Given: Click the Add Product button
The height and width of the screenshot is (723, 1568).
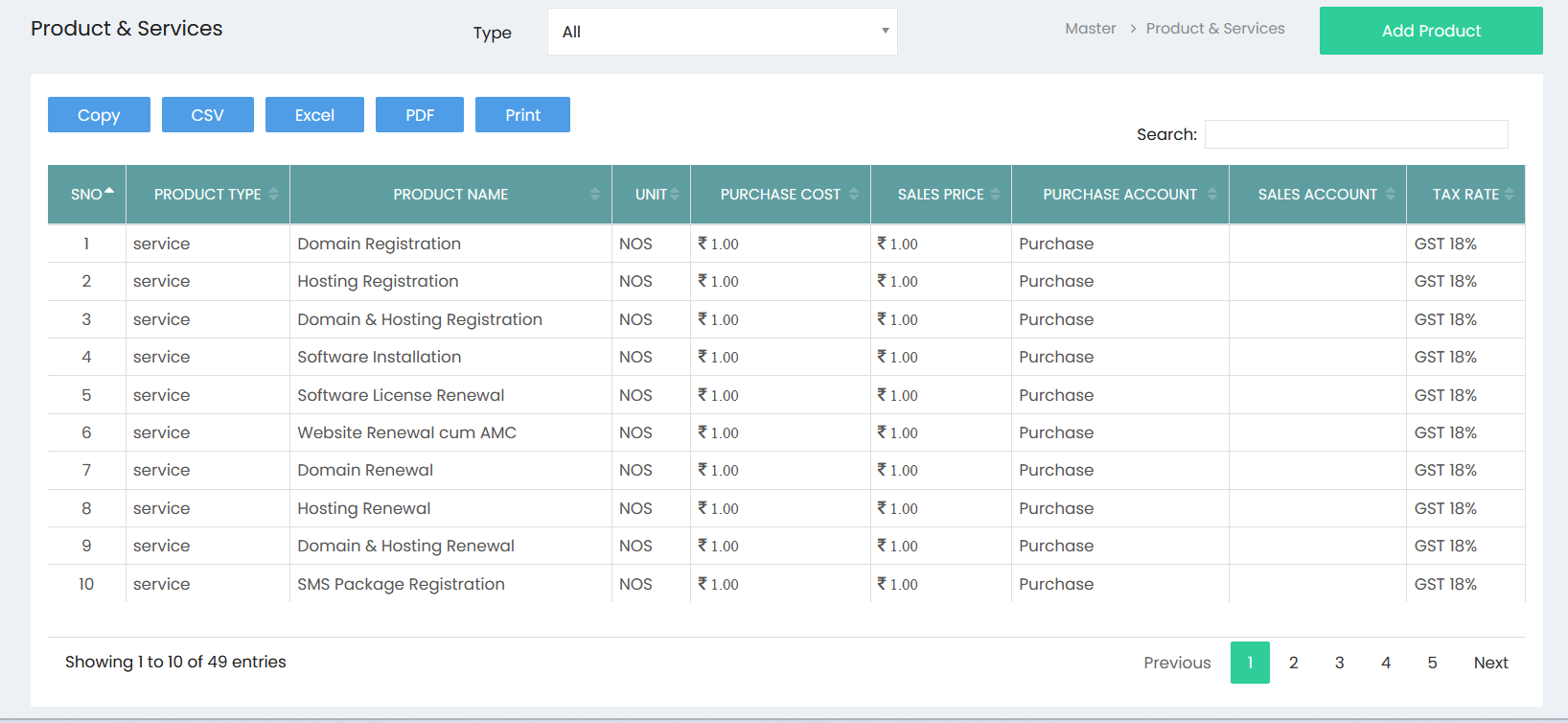Looking at the screenshot, I should tap(1431, 31).
